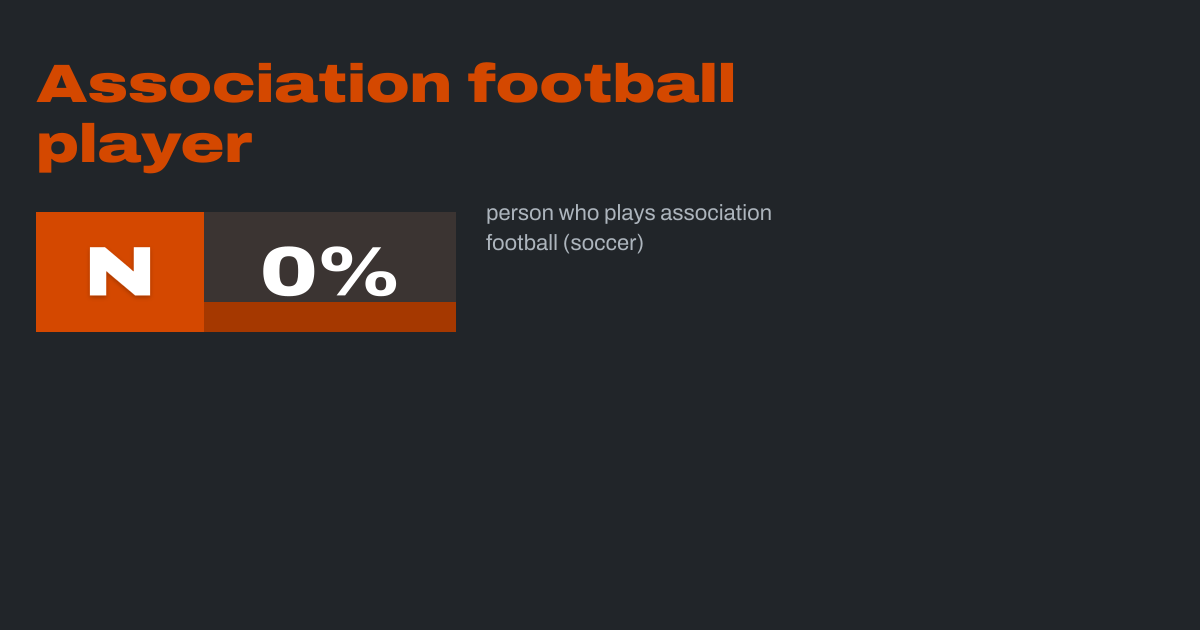
Task: Click the white letter N icon
Action: click(120, 272)
